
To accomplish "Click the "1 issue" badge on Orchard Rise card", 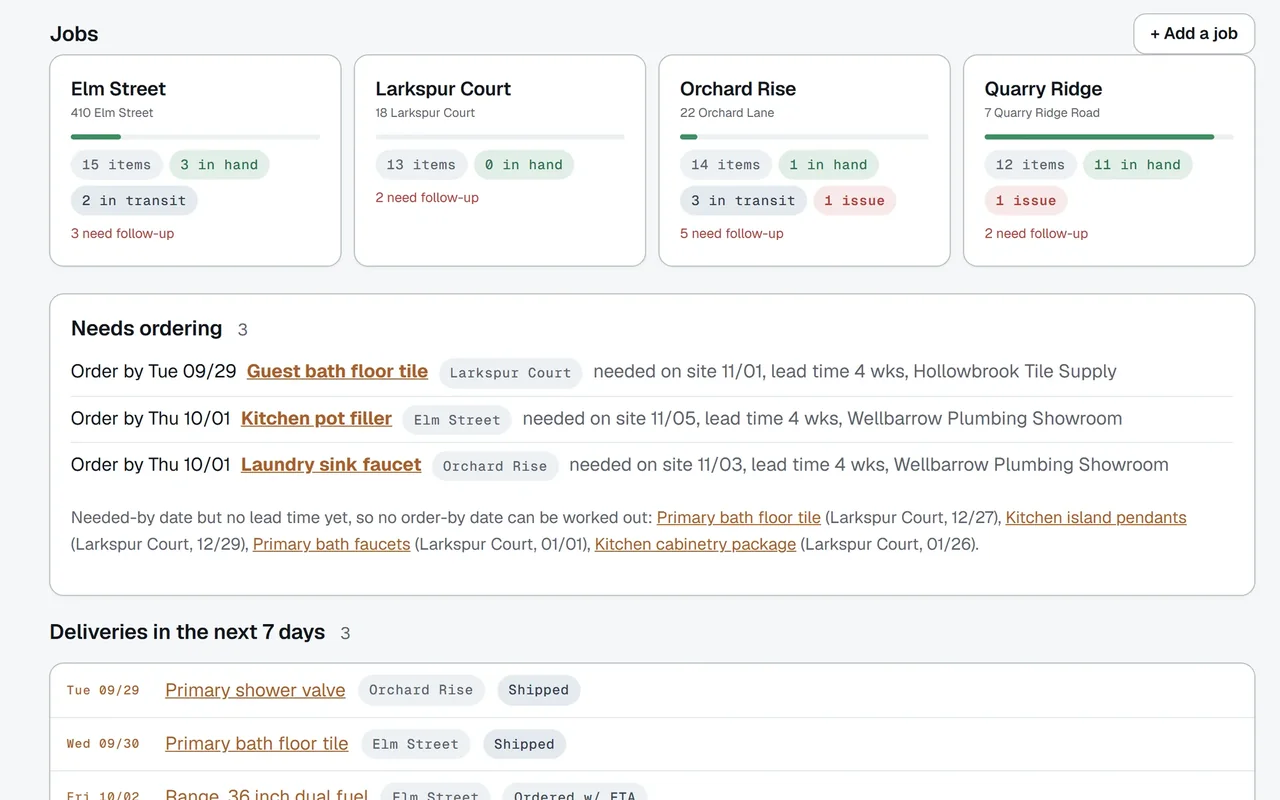I will click(x=855, y=201).
